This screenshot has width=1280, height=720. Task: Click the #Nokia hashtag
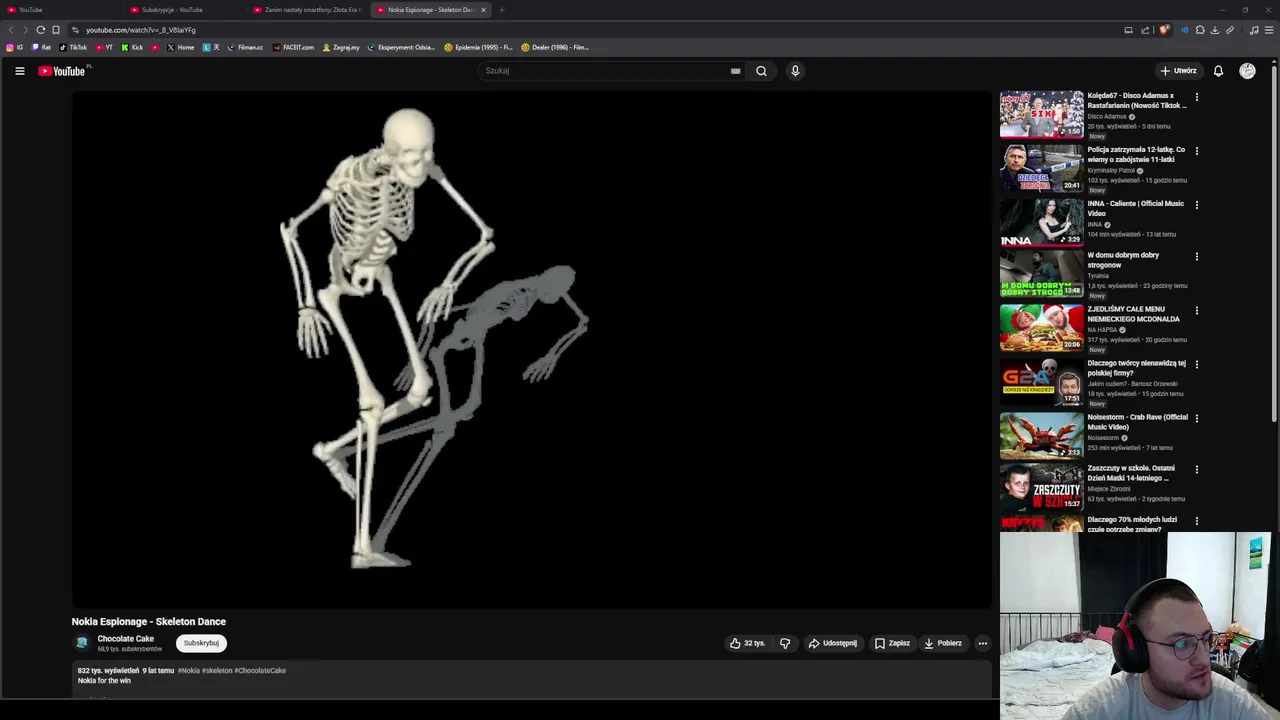pos(188,671)
